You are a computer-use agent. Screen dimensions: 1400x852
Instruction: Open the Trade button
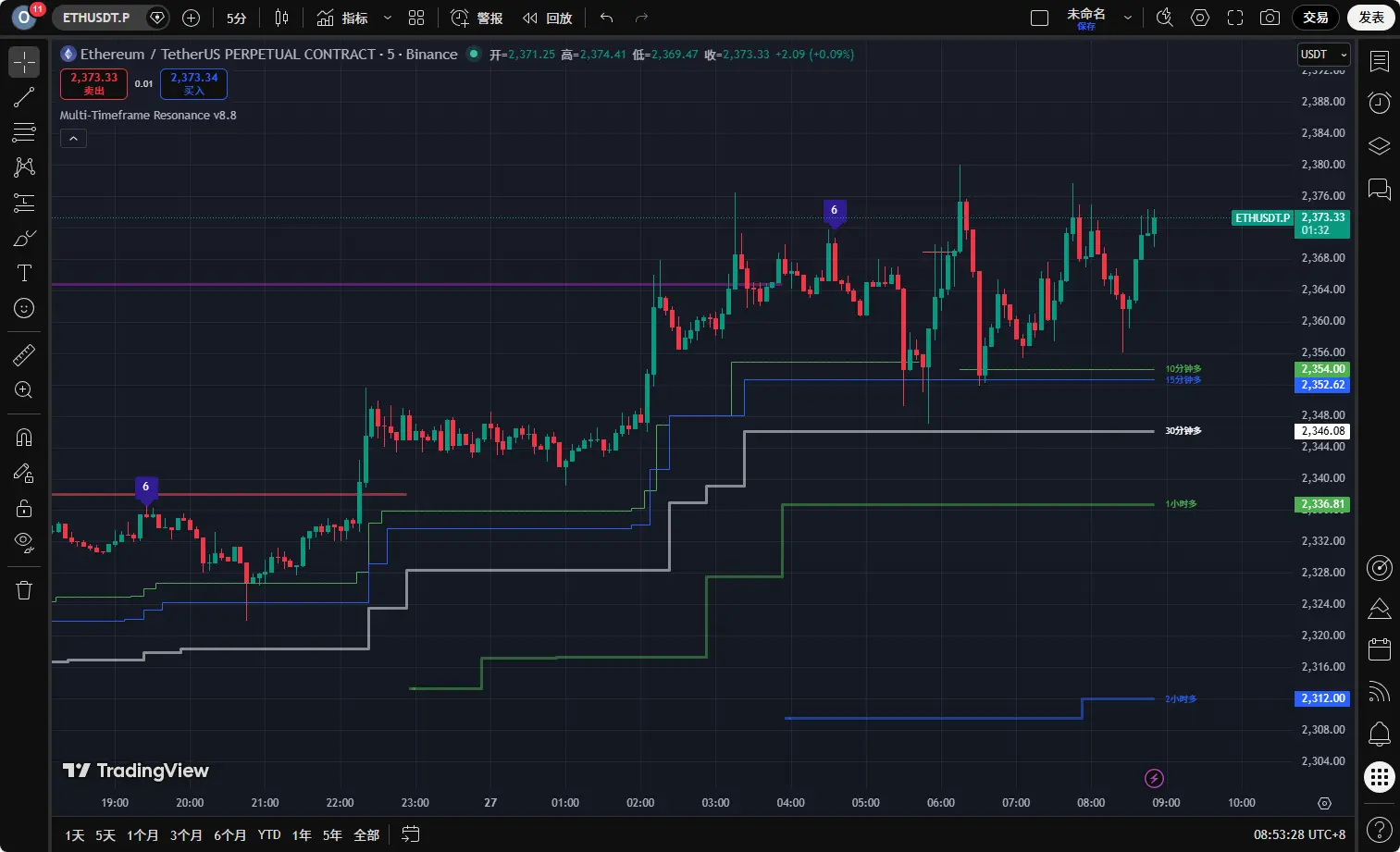[x=1316, y=18]
